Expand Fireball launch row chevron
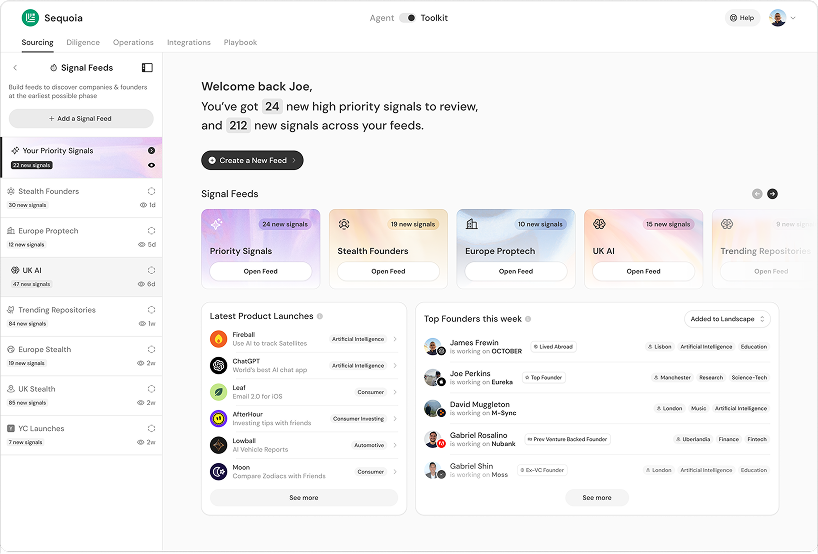Image resolution: width=818 pixels, height=554 pixels. pyautogui.click(x=395, y=339)
